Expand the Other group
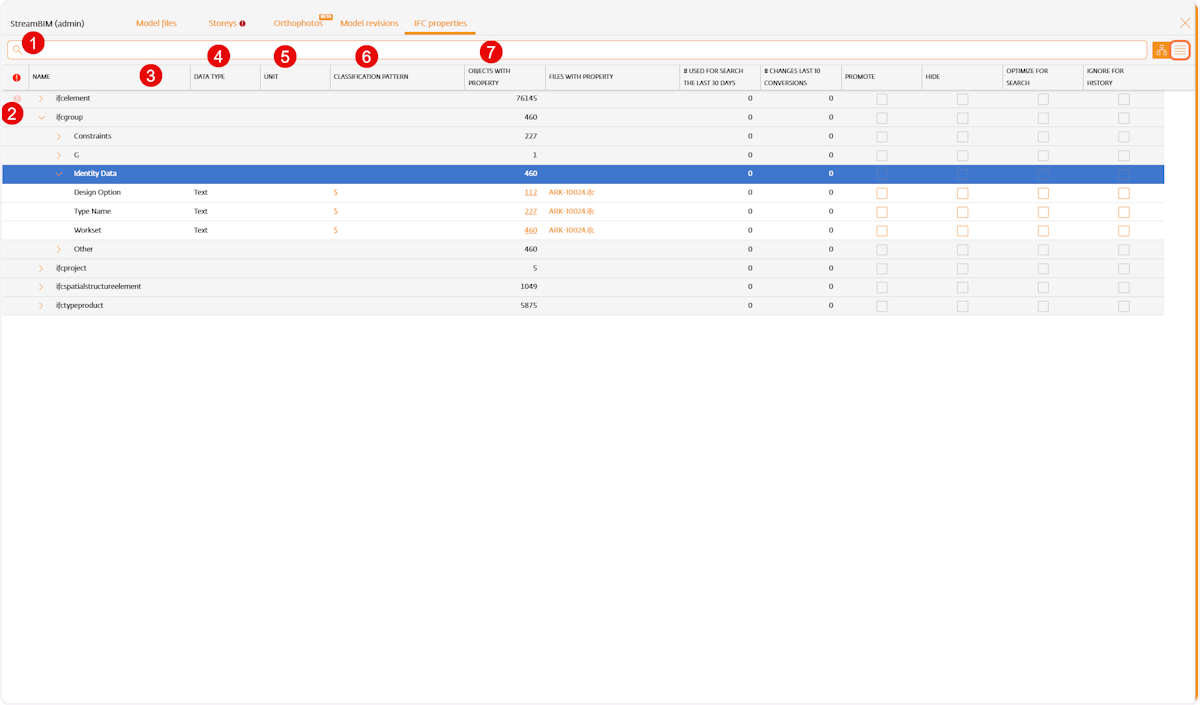The width and height of the screenshot is (1200, 705). coord(59,249)
